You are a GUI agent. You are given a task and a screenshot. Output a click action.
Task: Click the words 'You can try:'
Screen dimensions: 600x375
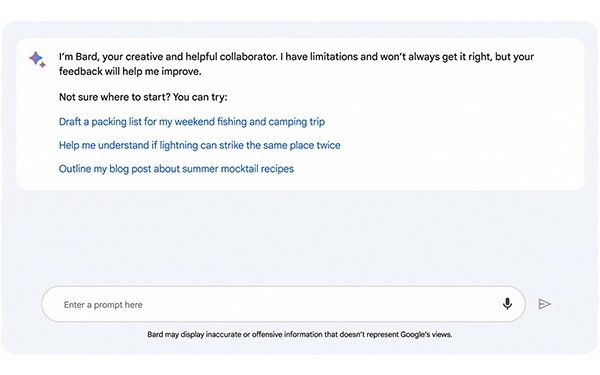(200, 97)
